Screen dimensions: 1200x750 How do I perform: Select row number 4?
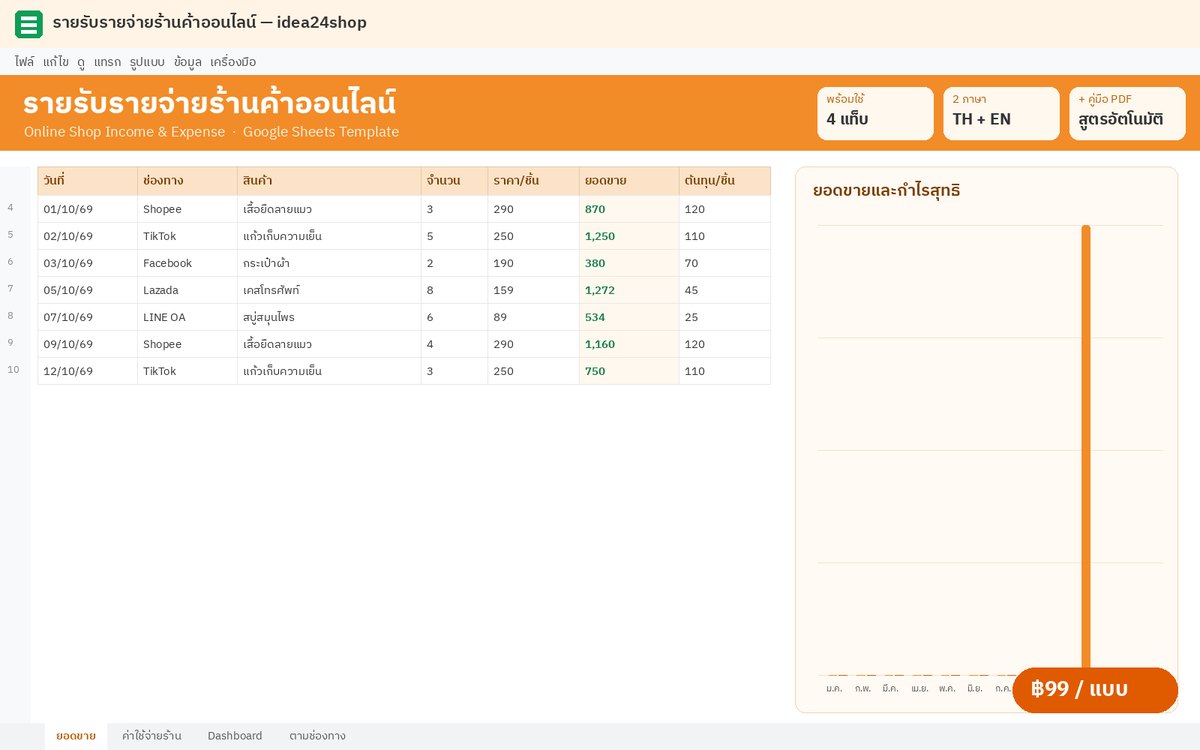pyautogui.click(x=11, y=208)
